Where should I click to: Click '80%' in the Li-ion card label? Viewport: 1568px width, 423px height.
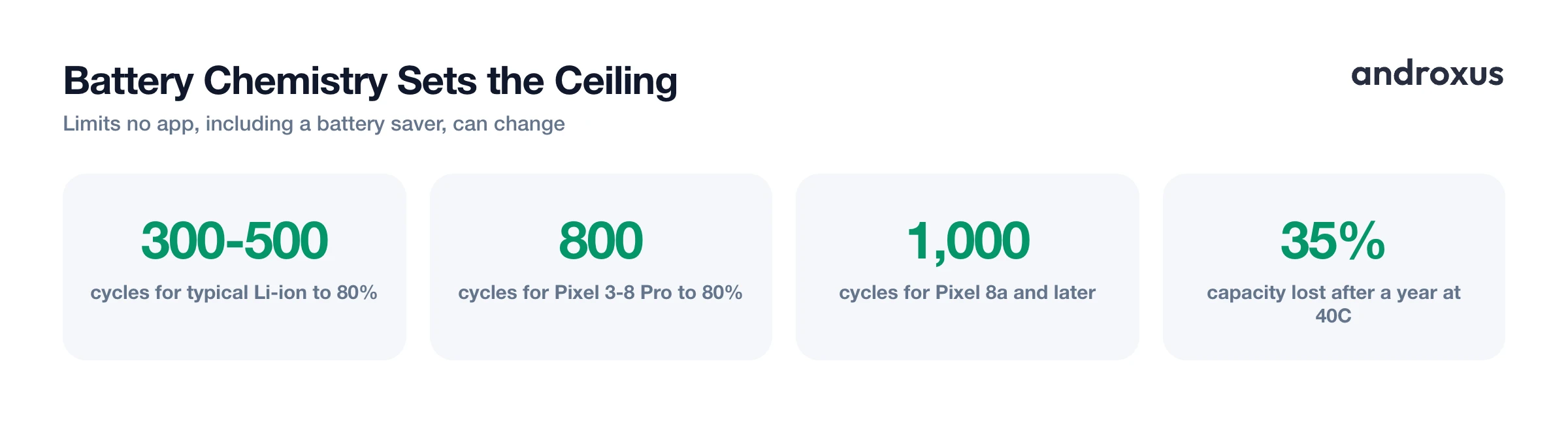pyautogui.click(x=357, y=292)
